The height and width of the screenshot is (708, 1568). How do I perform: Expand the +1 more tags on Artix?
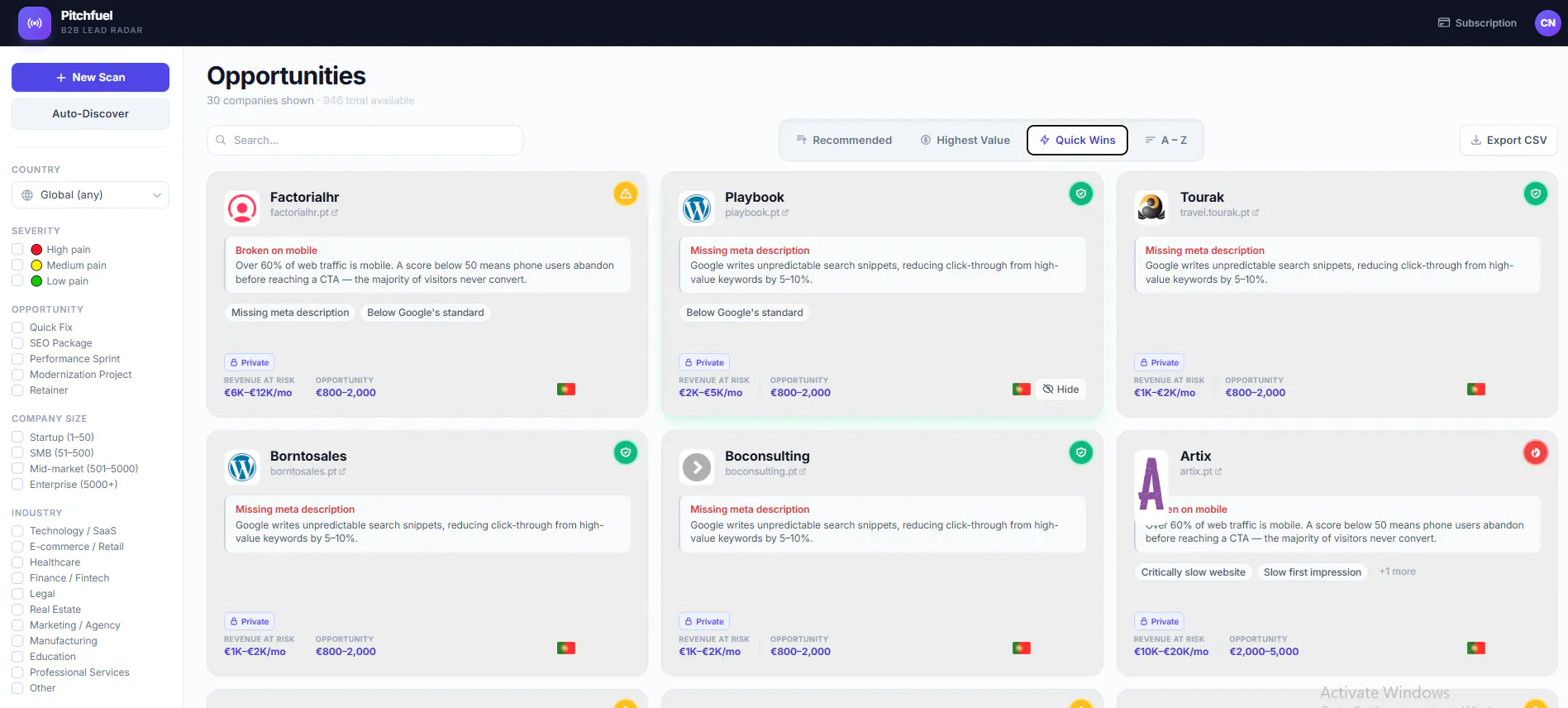[x=1397, y=572]
